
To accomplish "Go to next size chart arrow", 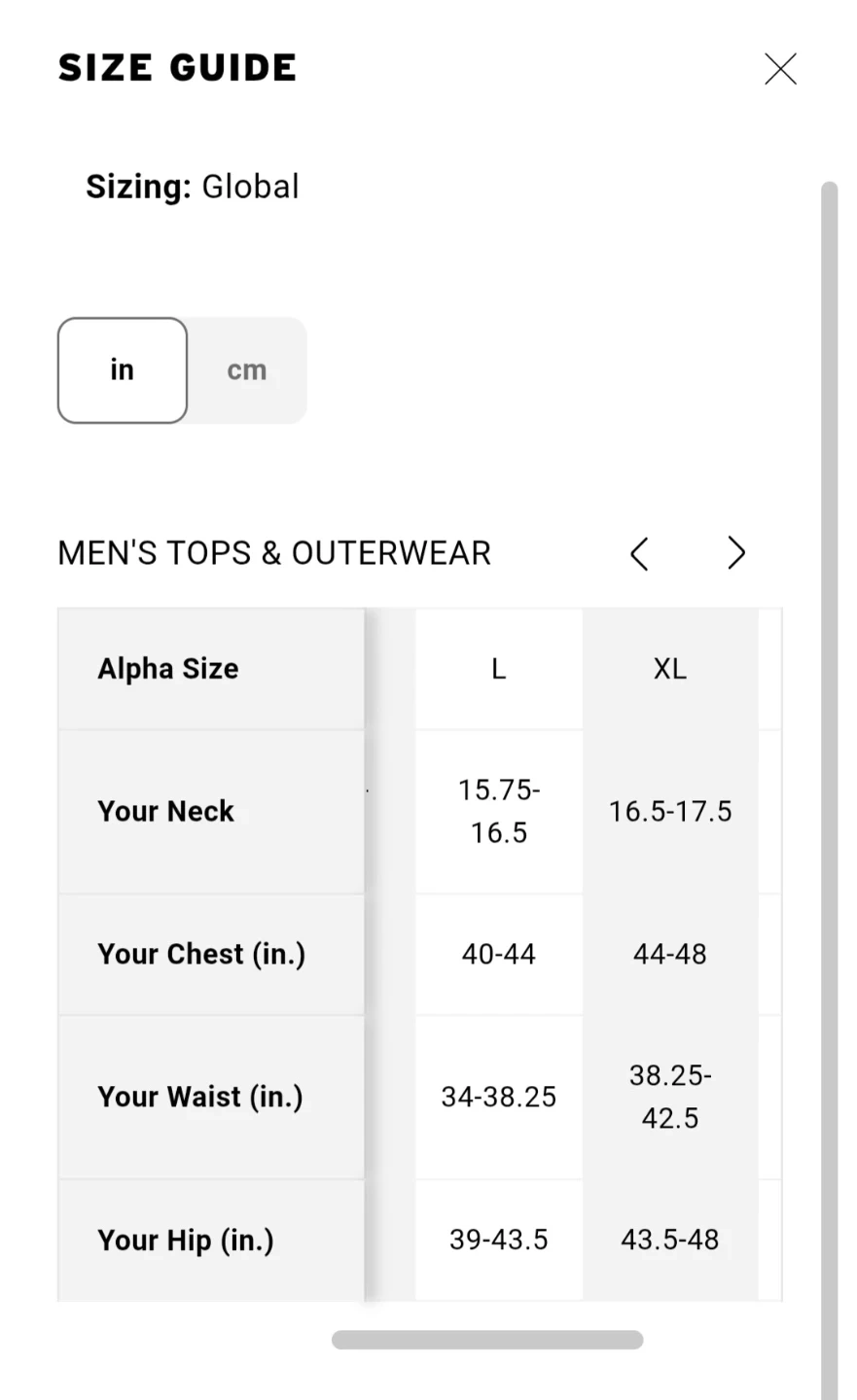I will pyautogui.click(x=736, y=553).
